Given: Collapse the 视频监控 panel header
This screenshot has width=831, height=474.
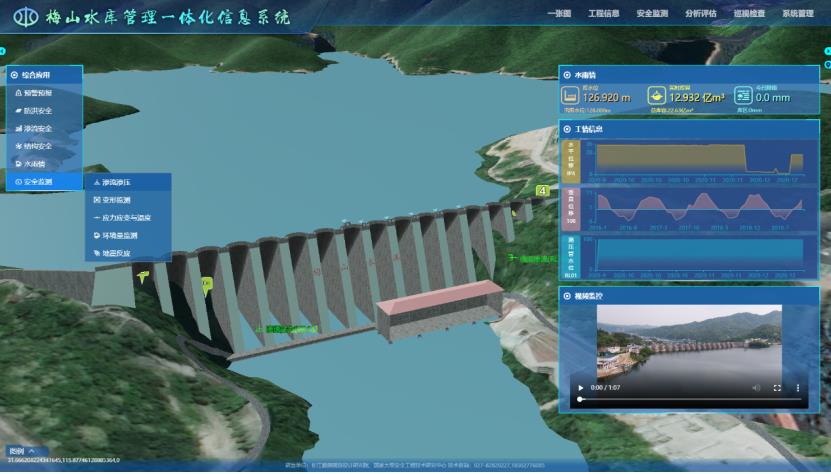Looking at the screenshot, I should (689, 296).
